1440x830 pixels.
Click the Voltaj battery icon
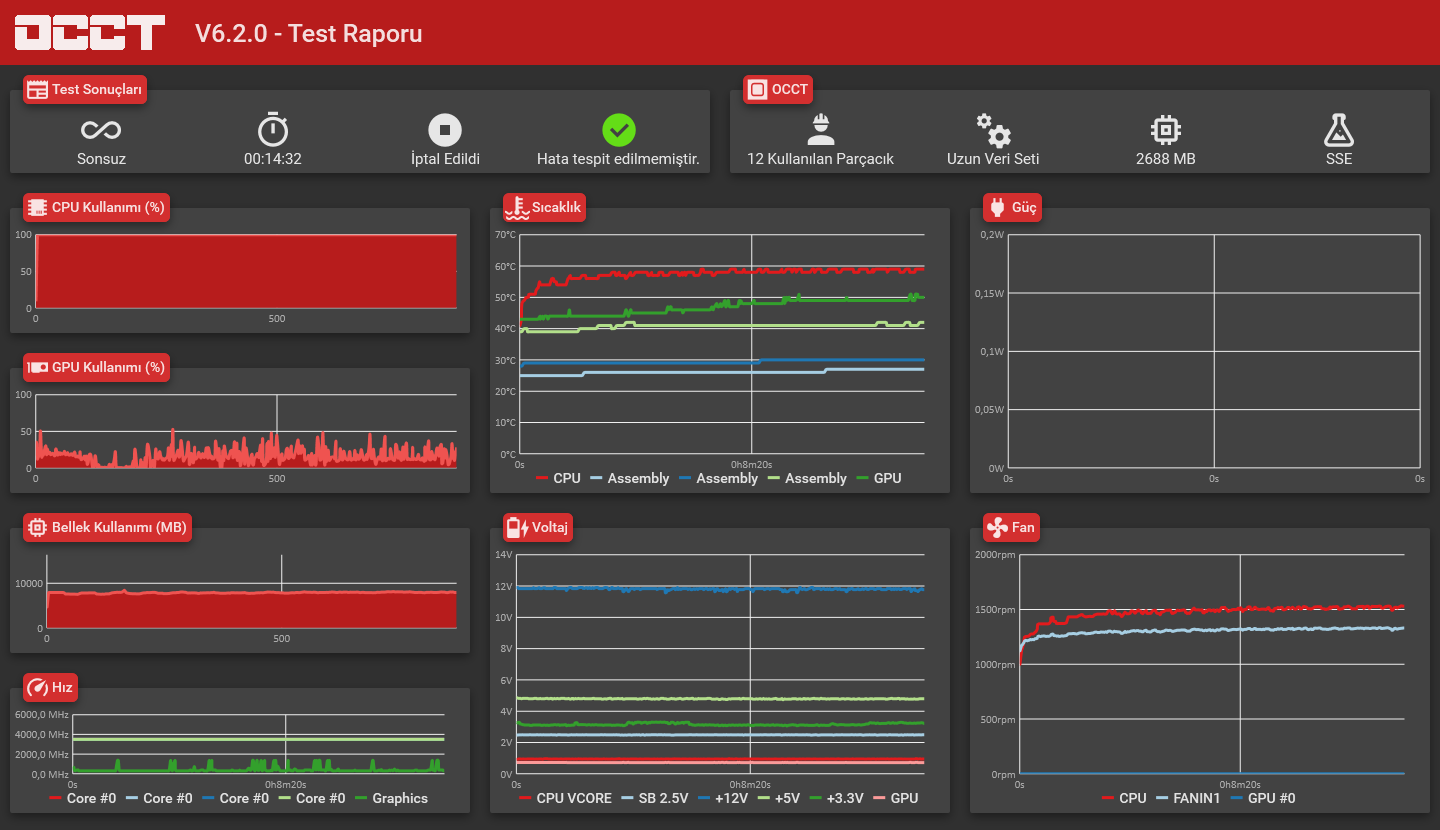pyautogui.click(x=517, y=527)
